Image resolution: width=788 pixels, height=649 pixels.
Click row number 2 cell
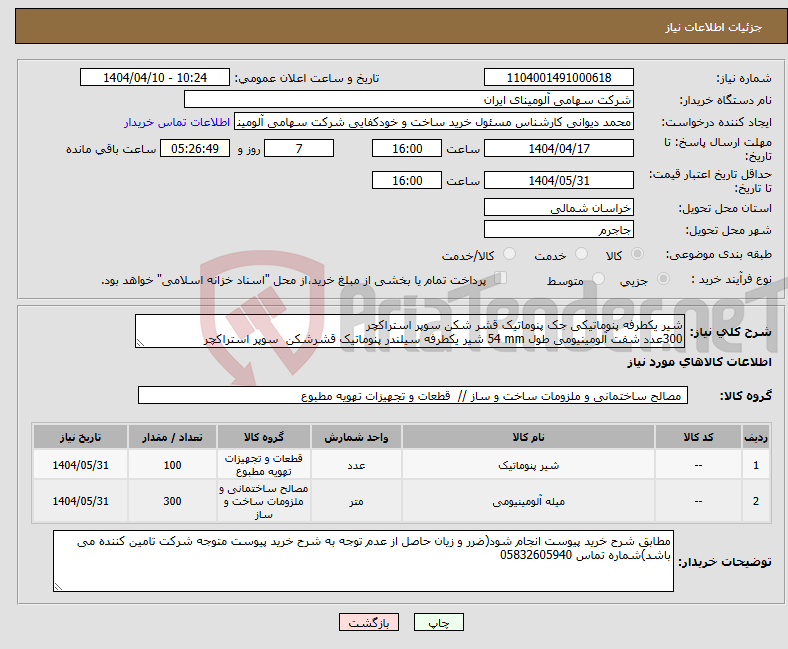[x=756, y=501]
